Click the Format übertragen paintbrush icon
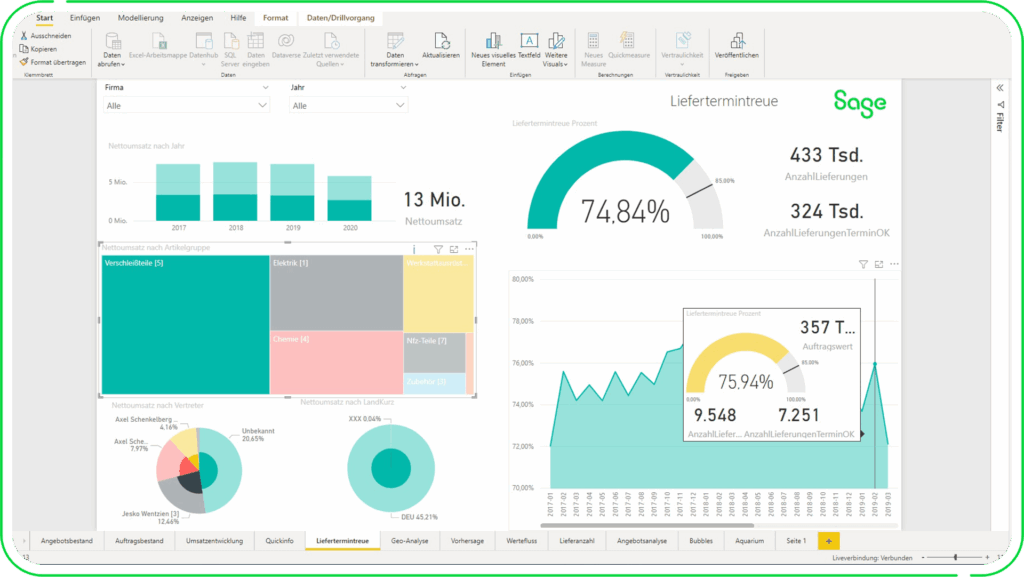This screenshot has height=577, width=1024. (x=23, y=61)
